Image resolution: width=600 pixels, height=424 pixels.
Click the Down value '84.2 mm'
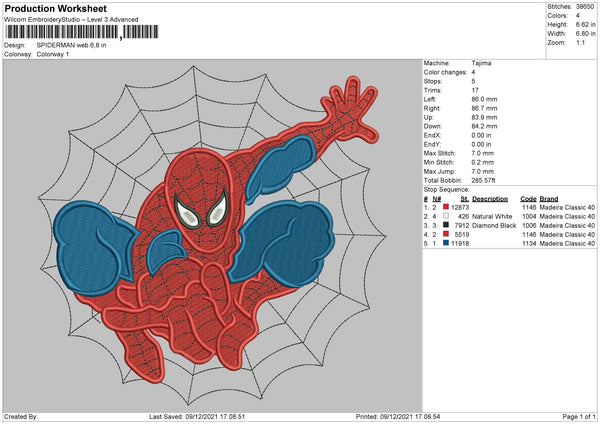pos(484,126)
